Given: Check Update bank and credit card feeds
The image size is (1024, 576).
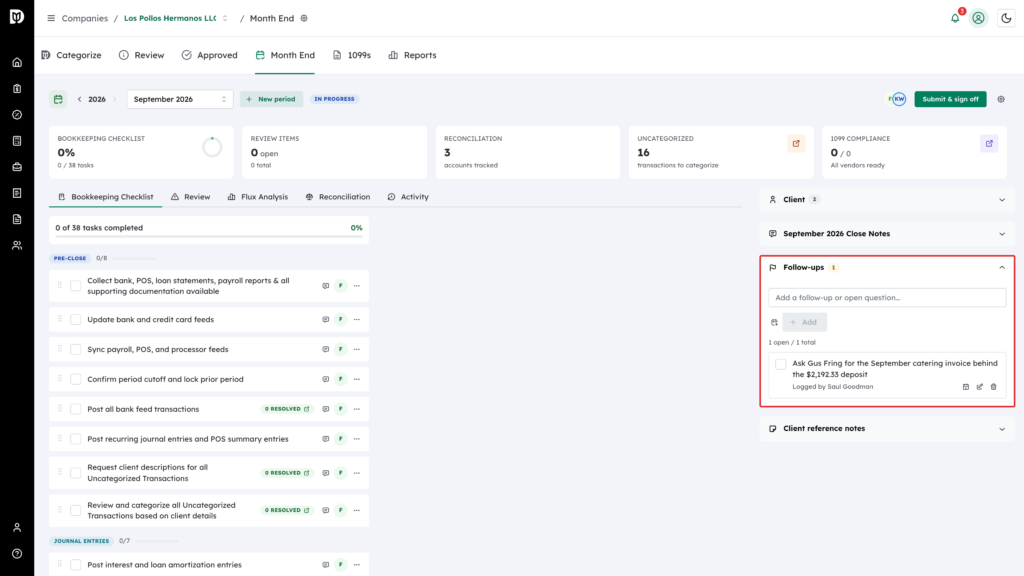Looking at the screenshot, I should tap(76, 320).
